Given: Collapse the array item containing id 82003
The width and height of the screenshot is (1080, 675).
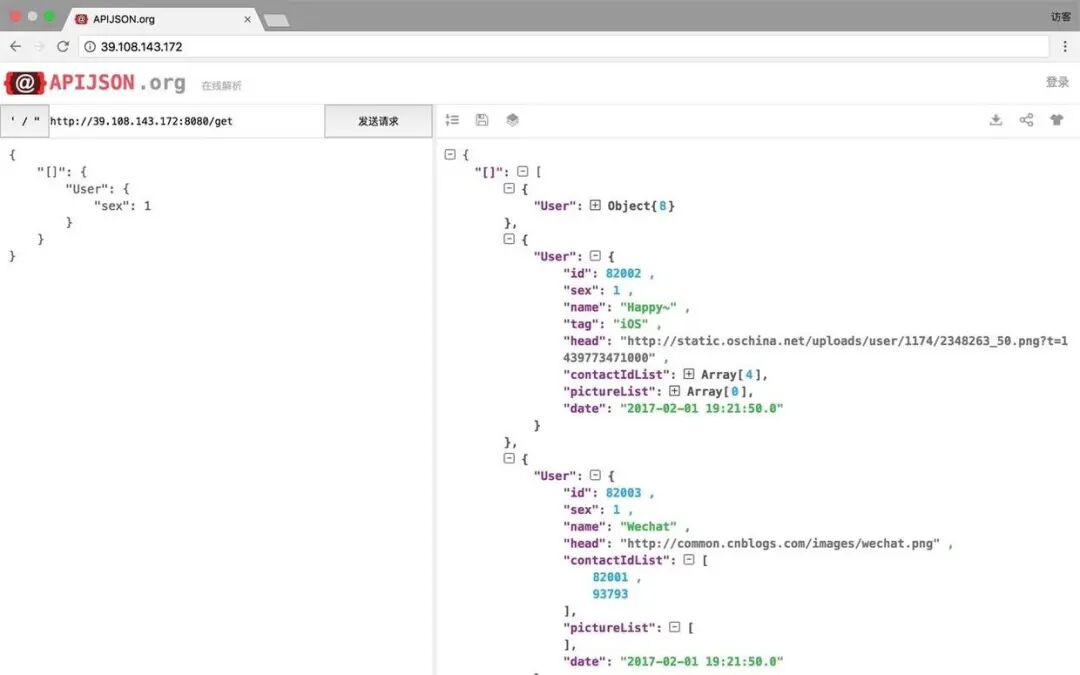Looking at the screenshot, I should pyautogui.click(x=509, y=458).
